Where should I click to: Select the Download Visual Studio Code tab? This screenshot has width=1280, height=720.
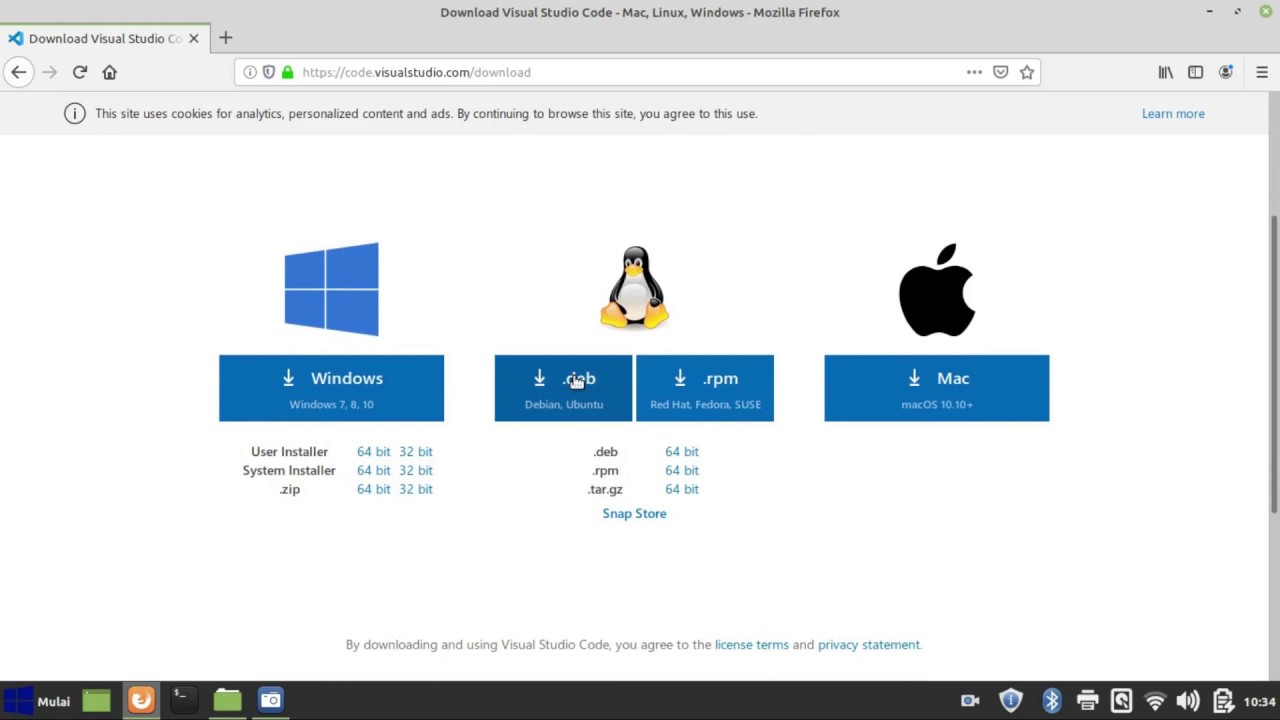(x=105, y=38)
